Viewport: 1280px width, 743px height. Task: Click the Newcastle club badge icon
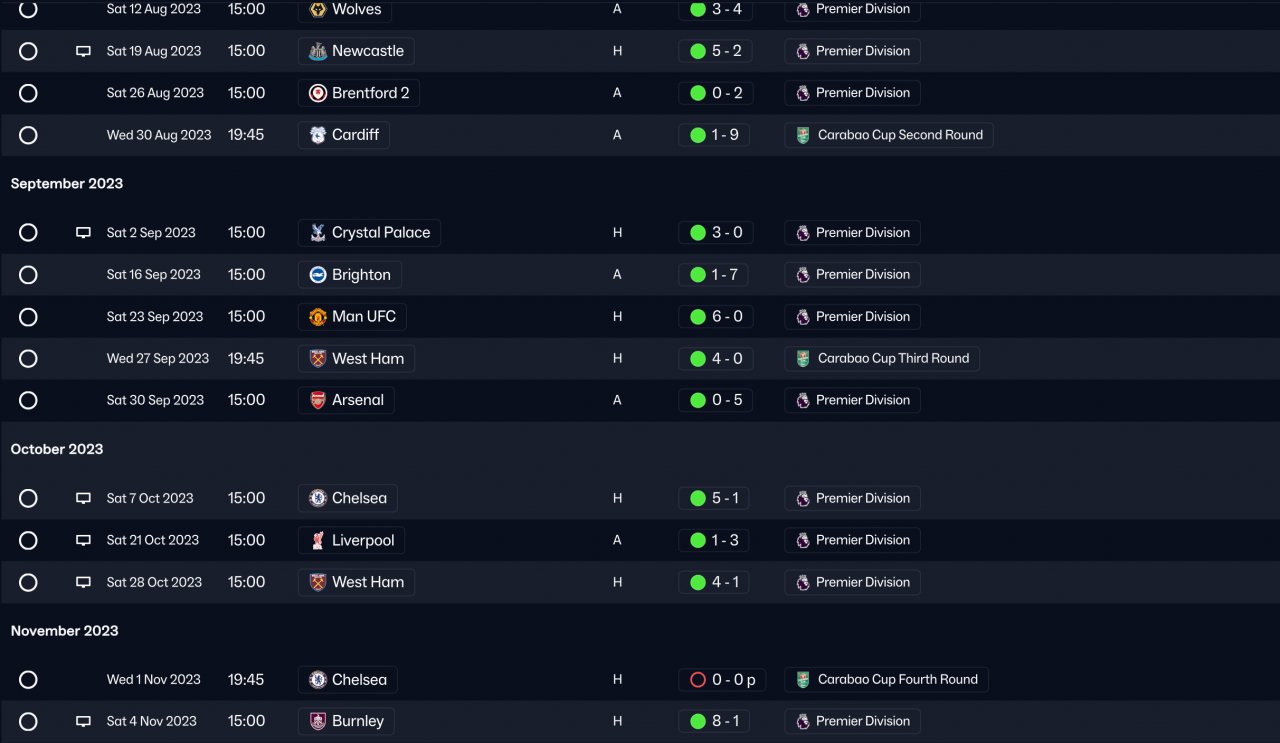(x=317, y=51)
